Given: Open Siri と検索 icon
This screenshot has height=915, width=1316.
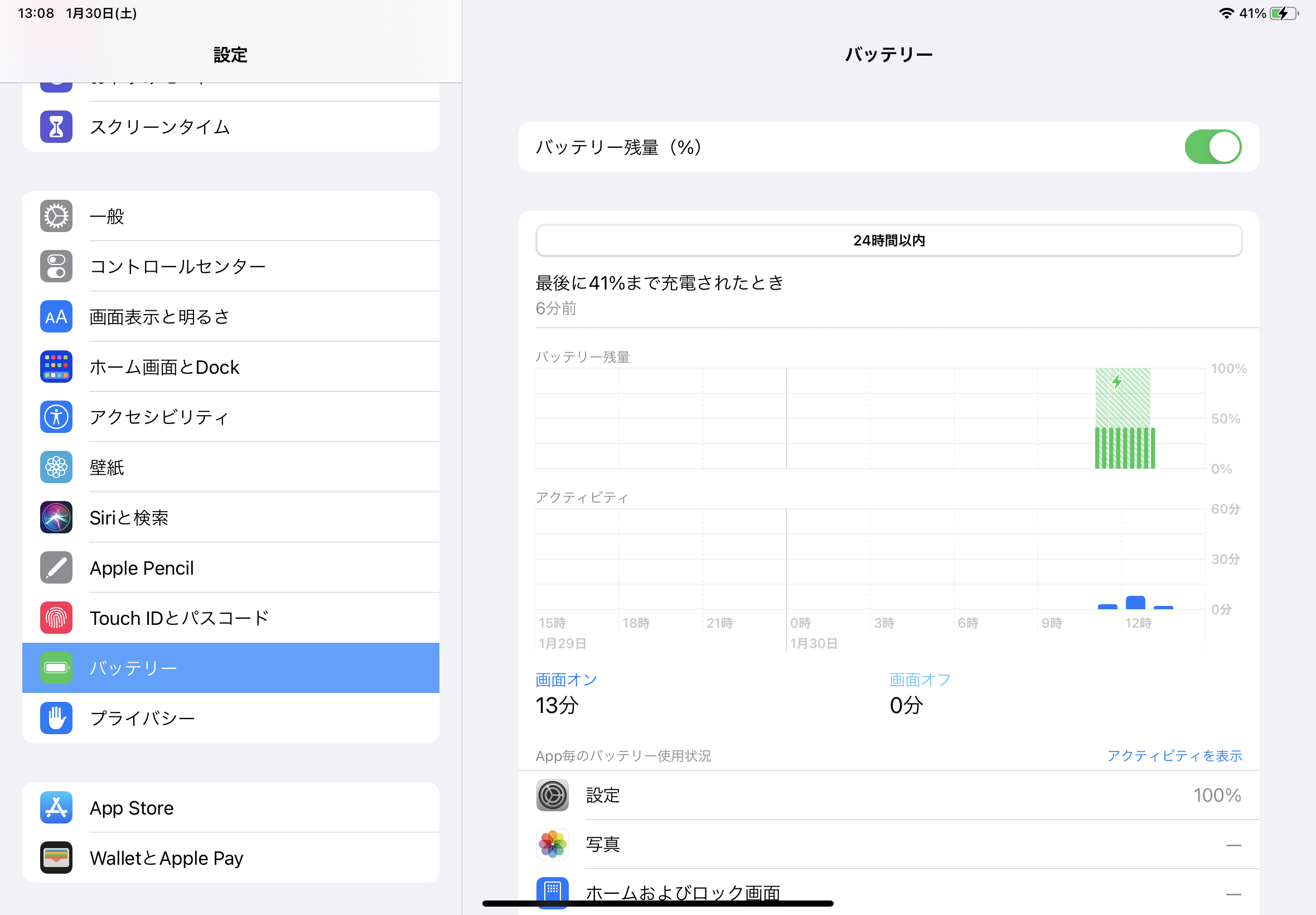Looking at the screenshot, I should click(56, 517).
